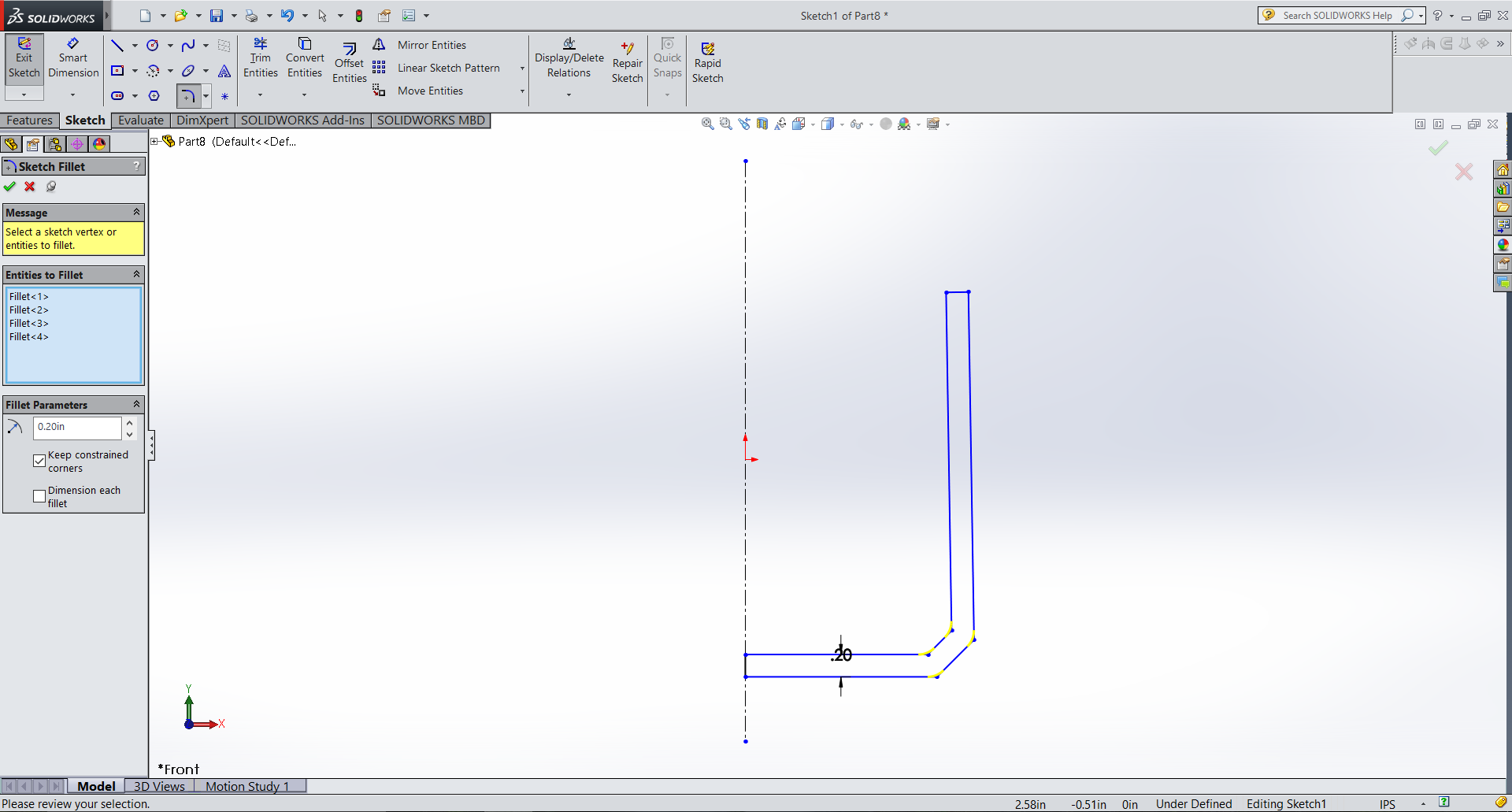Switch to the Features tab
1512x812 pixels.
[29, 121]
